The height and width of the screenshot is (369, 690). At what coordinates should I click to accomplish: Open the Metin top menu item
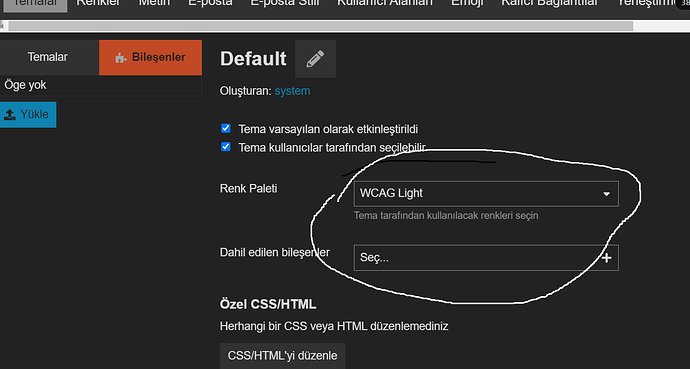coord(154,3)
